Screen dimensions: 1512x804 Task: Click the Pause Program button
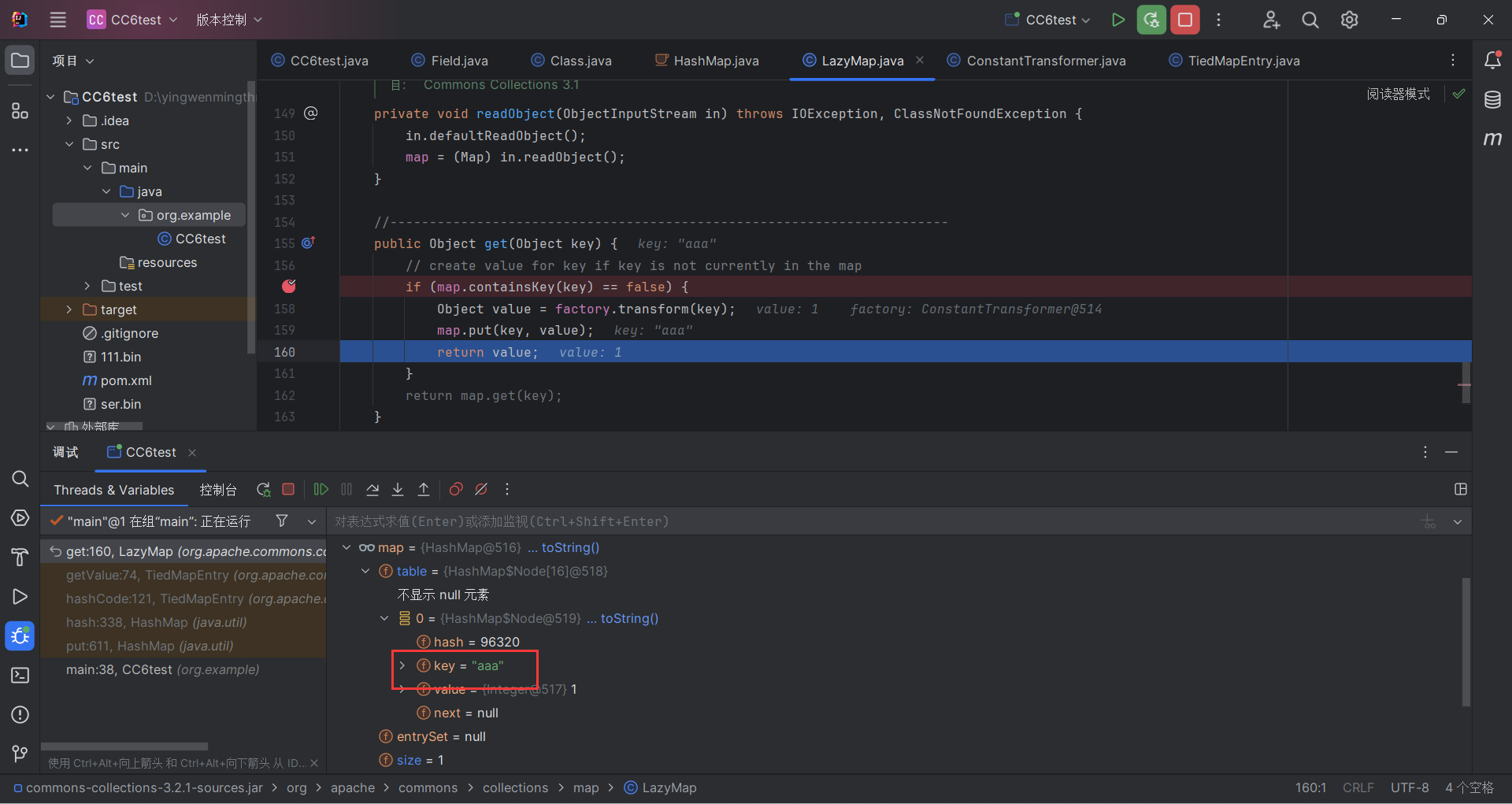(346, 489)
